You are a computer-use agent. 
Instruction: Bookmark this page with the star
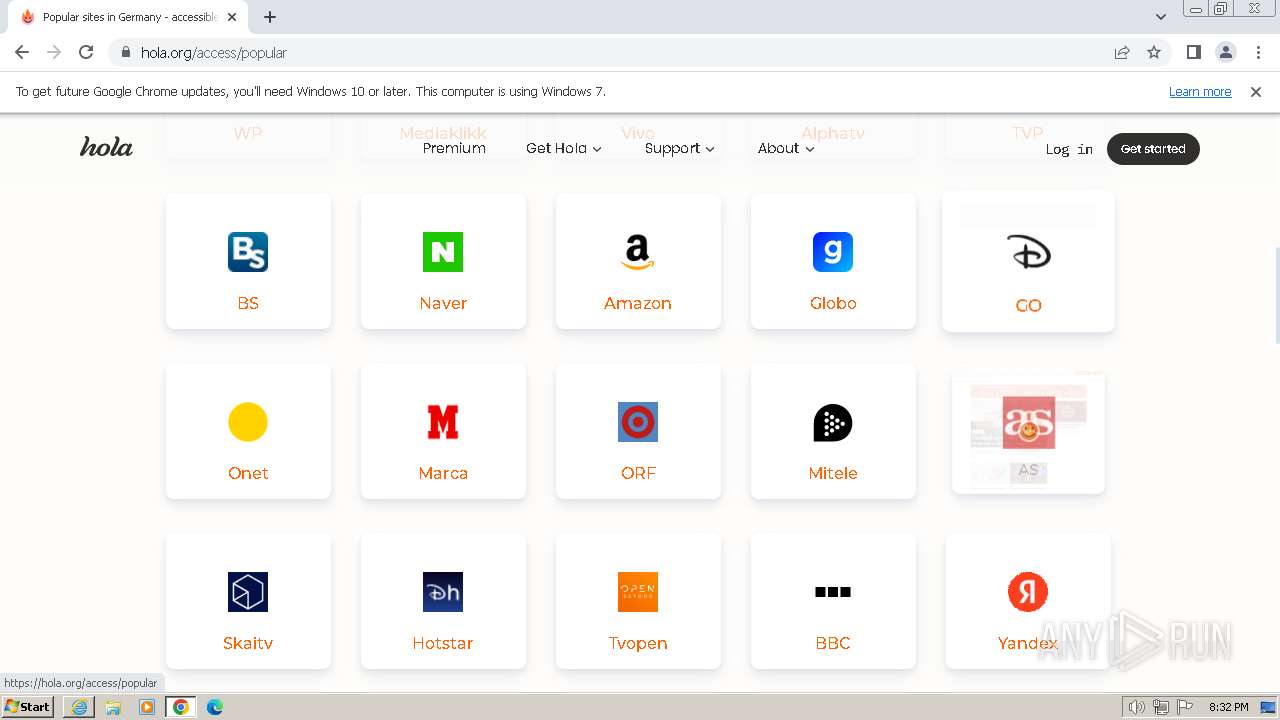1154,52
